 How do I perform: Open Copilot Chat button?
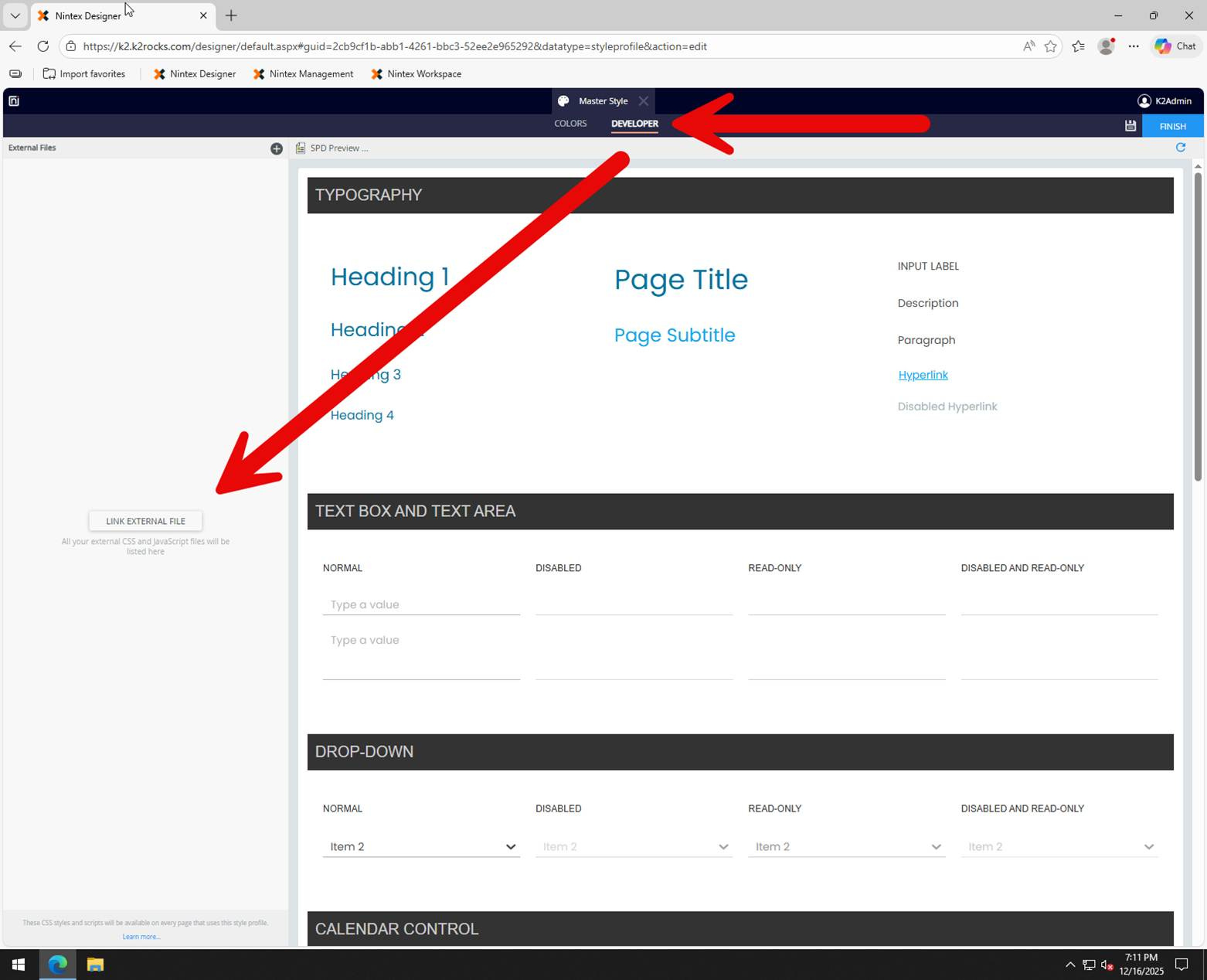(1176, 46)
